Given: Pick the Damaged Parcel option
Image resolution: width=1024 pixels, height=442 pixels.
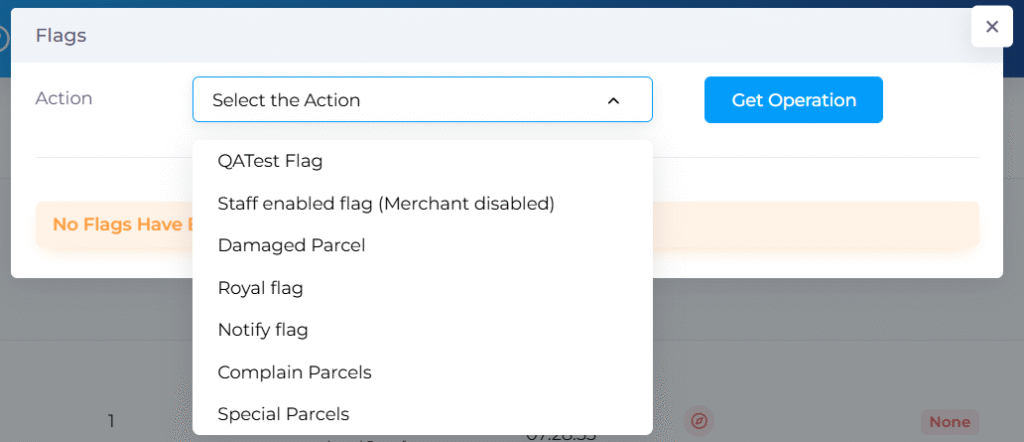Looking at the screenshot, I should [291, 245].
